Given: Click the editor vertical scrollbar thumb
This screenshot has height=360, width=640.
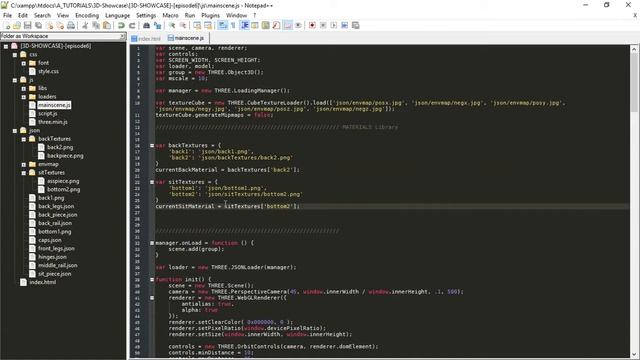Looking at the screenshot, I should [x=634, y=82].
